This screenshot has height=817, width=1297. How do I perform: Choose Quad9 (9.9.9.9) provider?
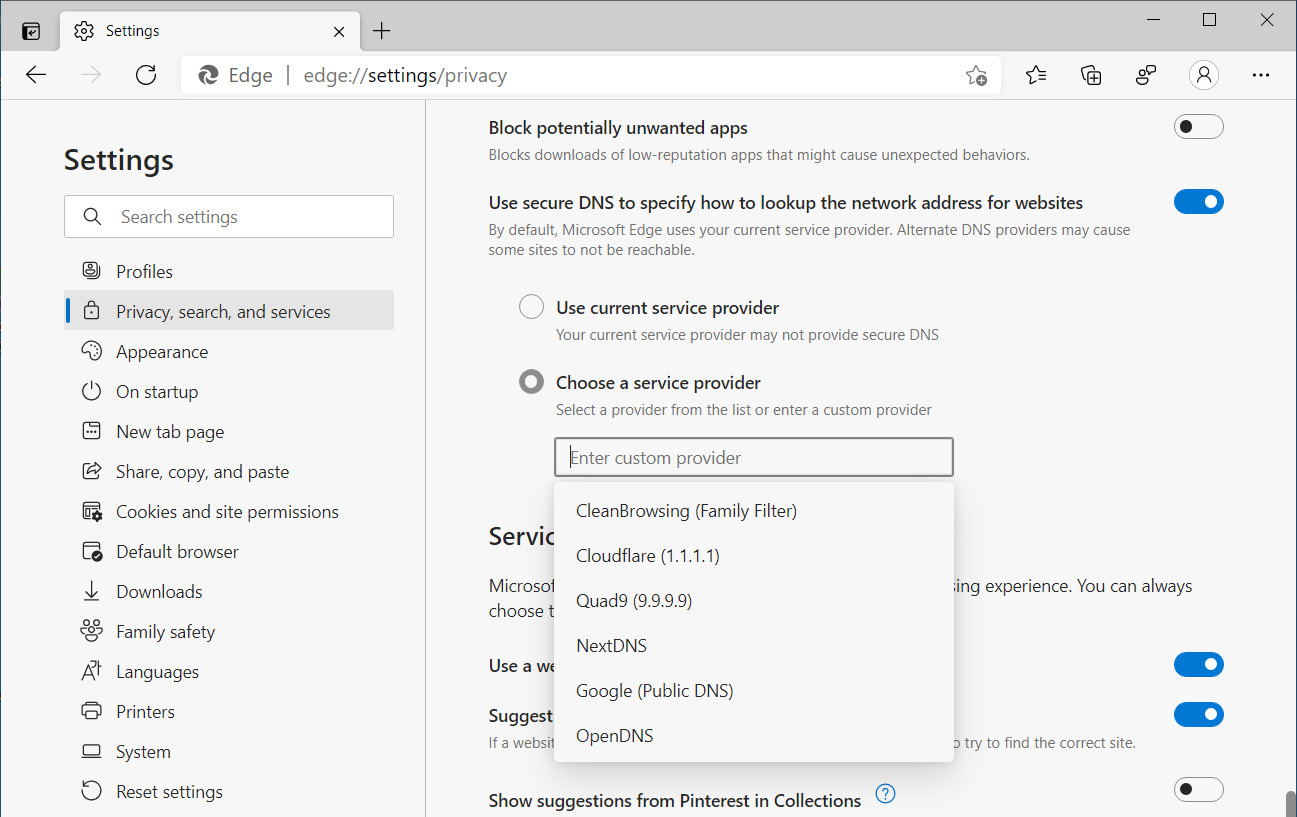click(x=754, y=600)
